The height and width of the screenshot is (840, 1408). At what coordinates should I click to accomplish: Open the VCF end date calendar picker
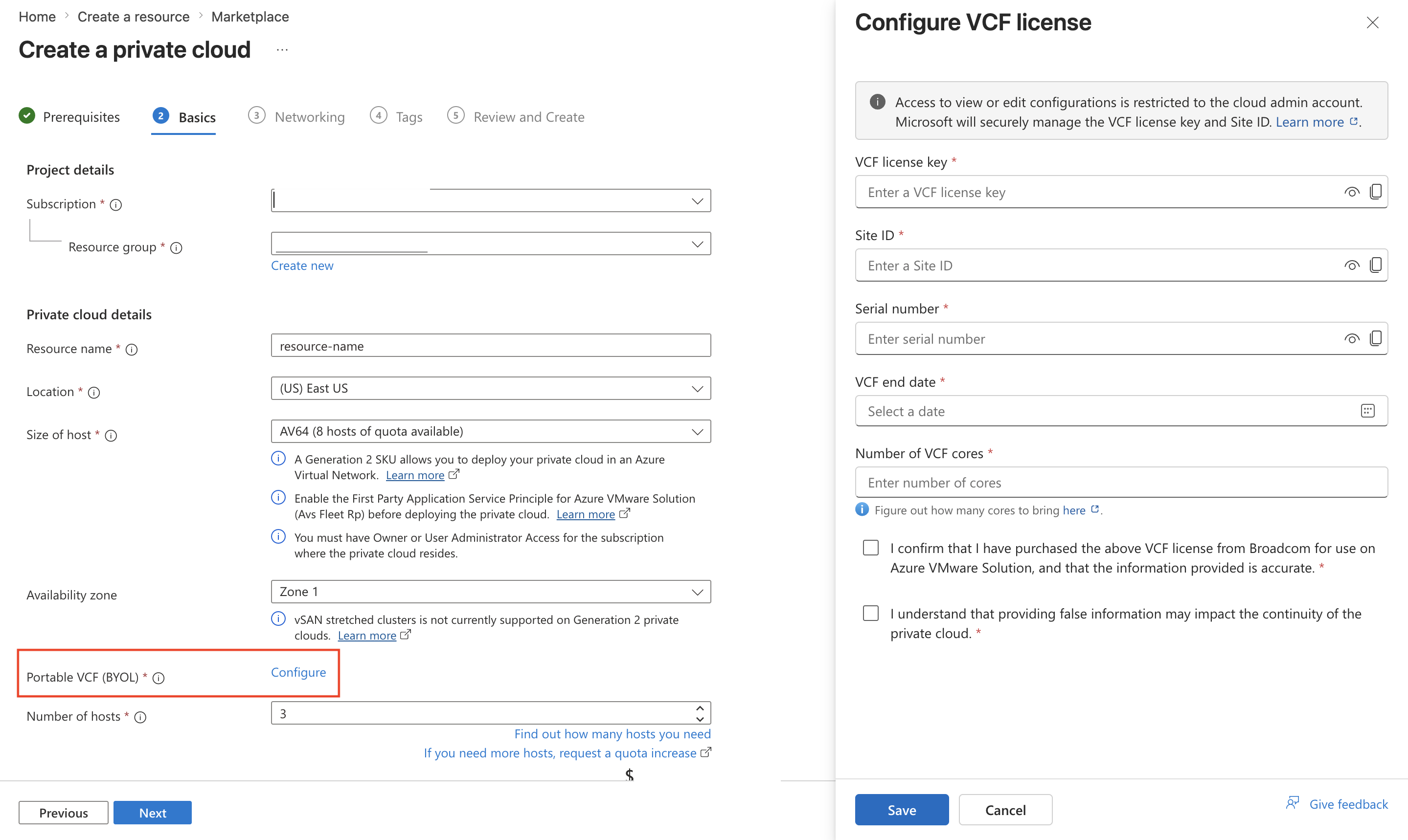coord(1368,411)
